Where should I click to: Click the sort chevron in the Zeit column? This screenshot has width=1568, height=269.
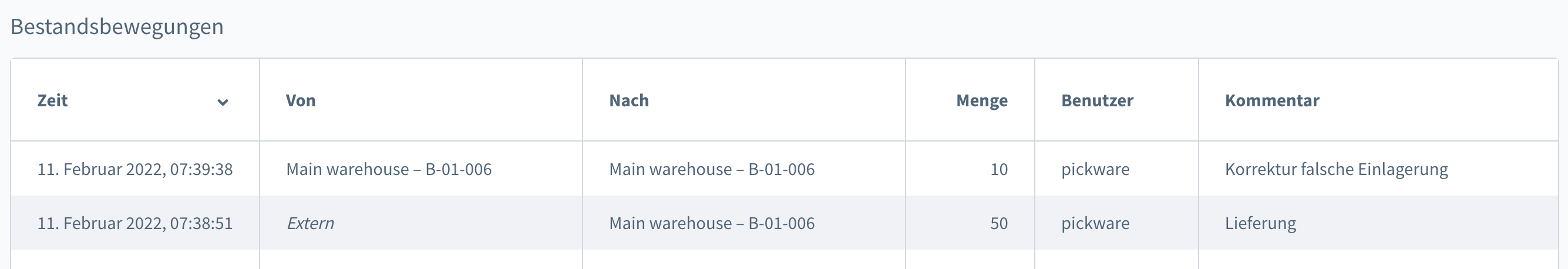click(x=223, y=102)
